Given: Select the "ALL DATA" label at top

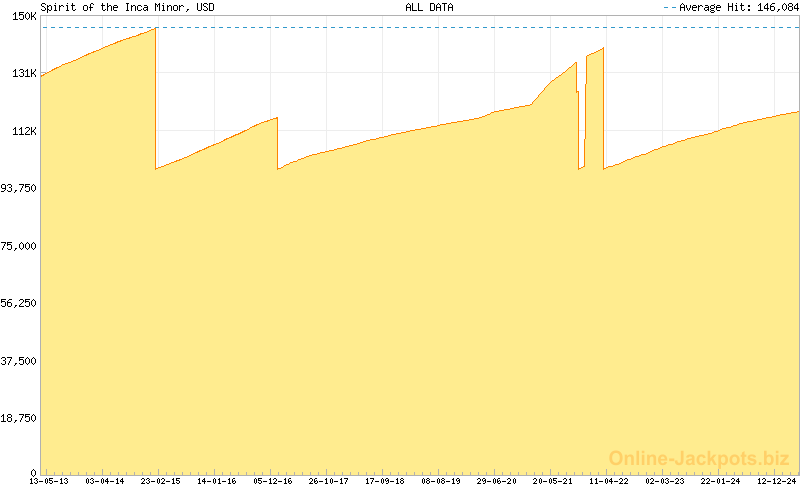Looking at the screenshot, I should tap(428, 7).
